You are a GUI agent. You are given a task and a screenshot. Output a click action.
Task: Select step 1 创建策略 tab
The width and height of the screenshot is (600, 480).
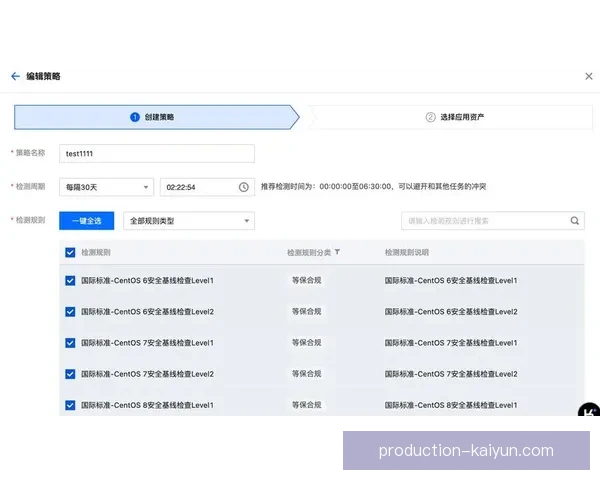(157, 117)
